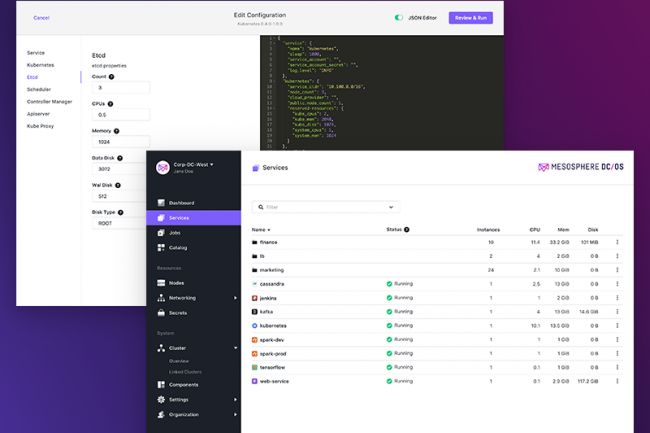Click the Cancel link
Image resolution: width=650 pixels, height=433 pixels.
41,18
